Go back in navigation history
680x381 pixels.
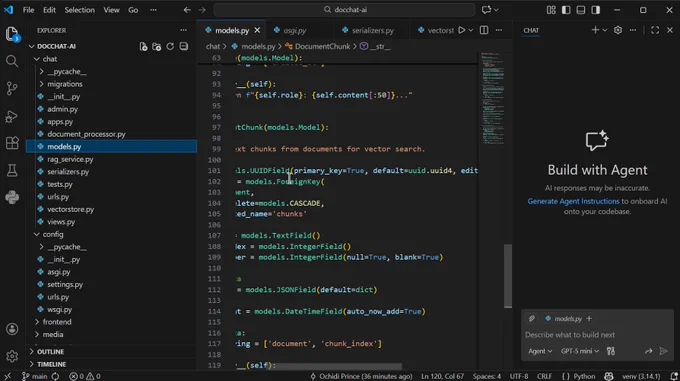[x=187, y=10]
